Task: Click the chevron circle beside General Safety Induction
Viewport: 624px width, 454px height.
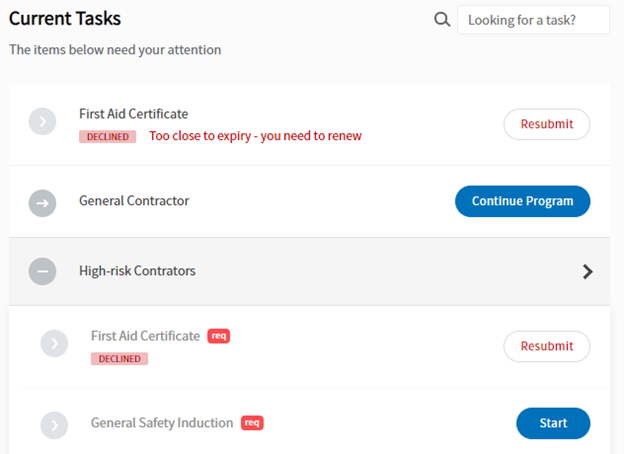Action: point(54,425)
